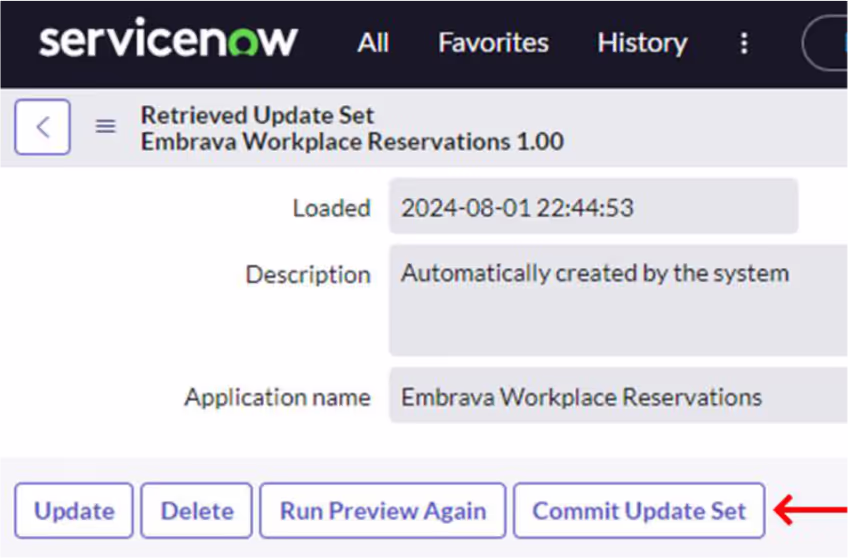Click the Description label
This screenshot has height=558, width=848.
(x=308, y=275)
